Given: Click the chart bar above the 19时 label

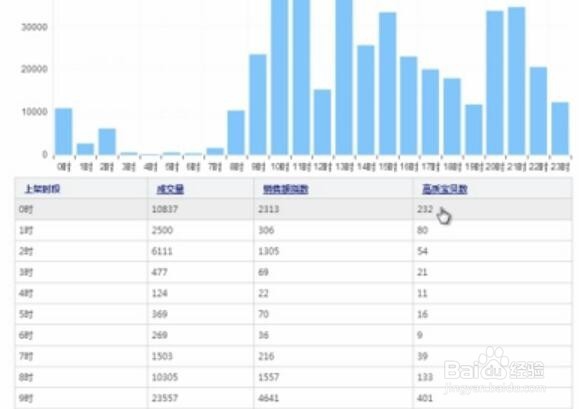Looking at the screenshot, I should pos(473,130).
